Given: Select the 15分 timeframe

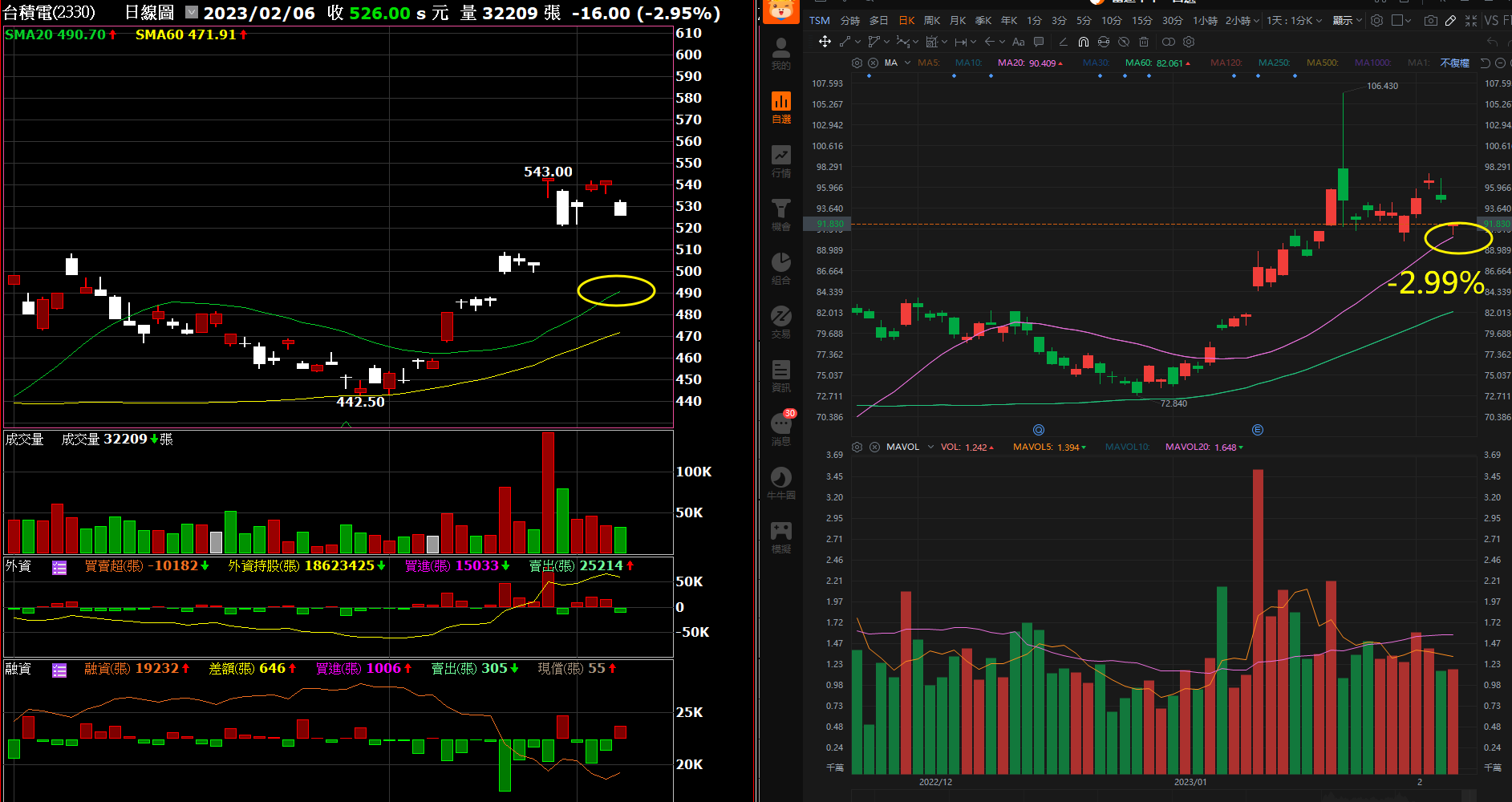Looking at the screenshot, I should coord(1141,20).
